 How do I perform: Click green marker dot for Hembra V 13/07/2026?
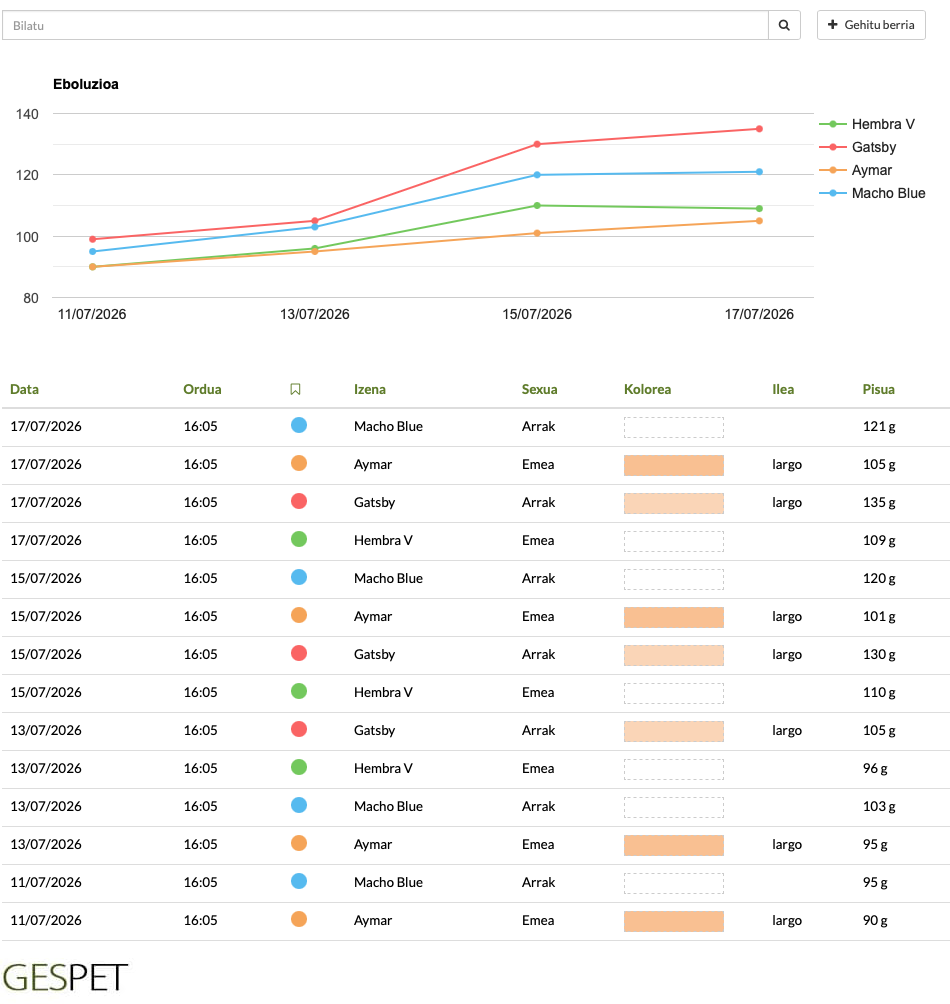coord(299,767)
